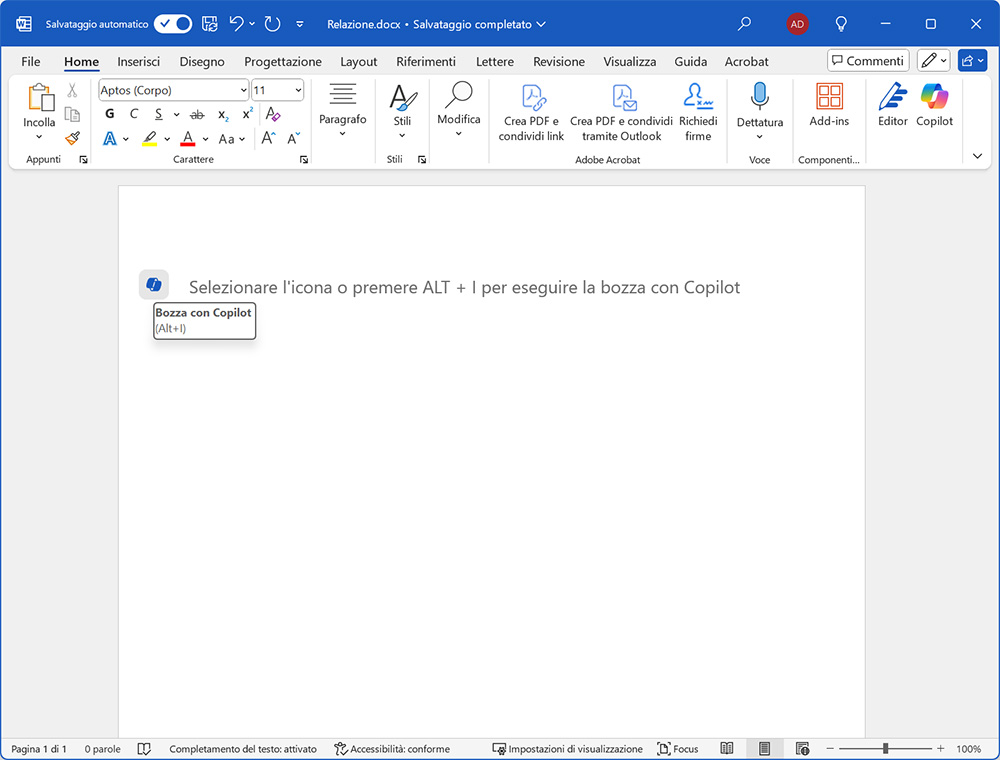Open the Revisione ribbon tab
This screenshot has height=760, width=1000.
click(558, 61)
